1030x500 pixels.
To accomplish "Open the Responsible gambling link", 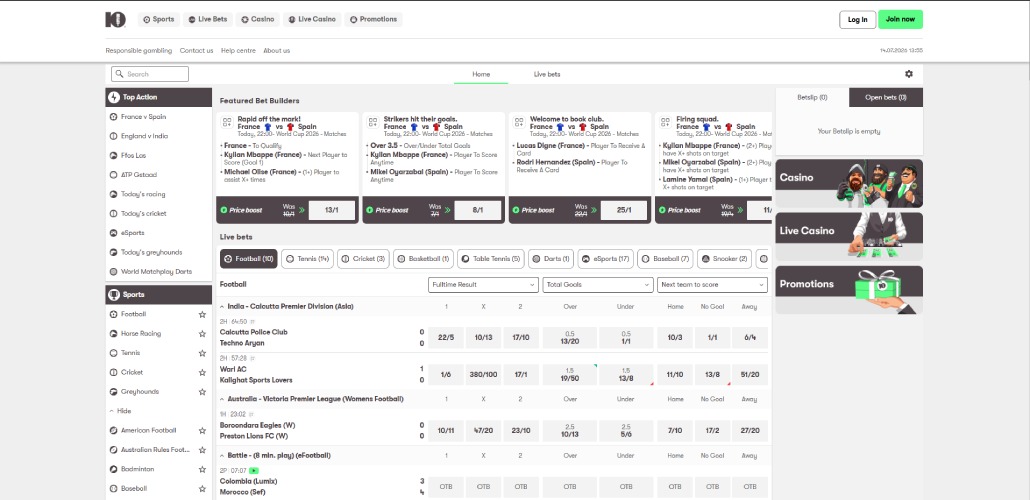I will 139,51.
